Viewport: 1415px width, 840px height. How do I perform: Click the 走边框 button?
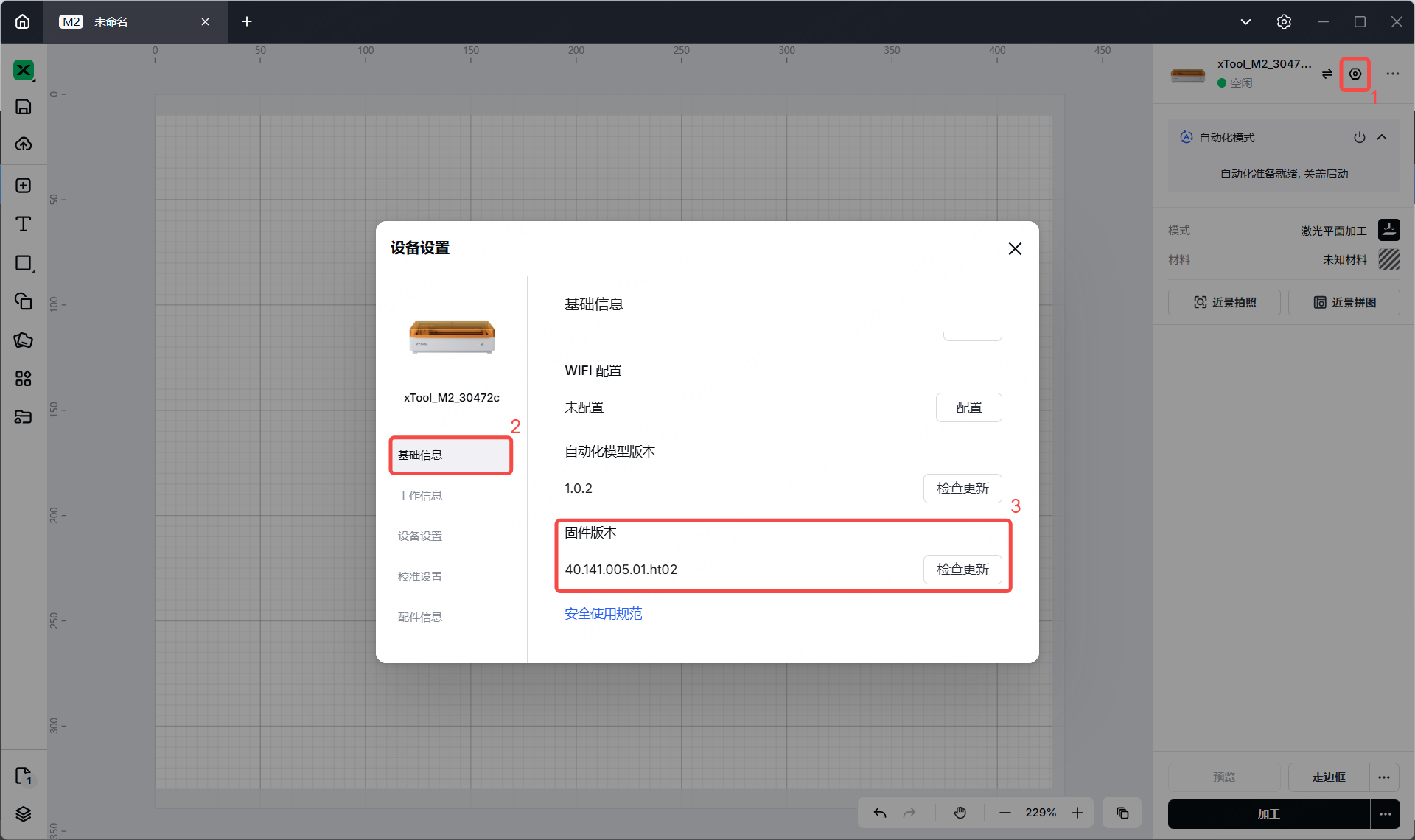click(1329, 777)
